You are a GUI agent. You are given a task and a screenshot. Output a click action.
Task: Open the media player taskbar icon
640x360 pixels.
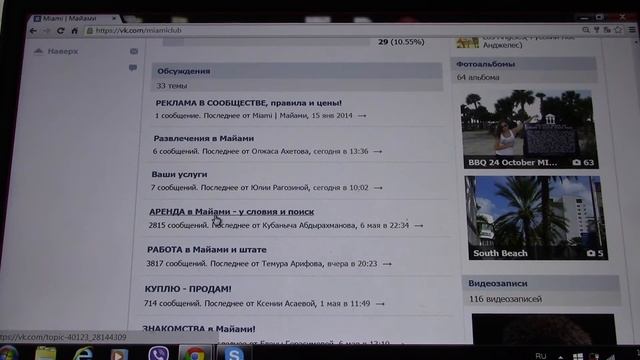pos(119,354)
